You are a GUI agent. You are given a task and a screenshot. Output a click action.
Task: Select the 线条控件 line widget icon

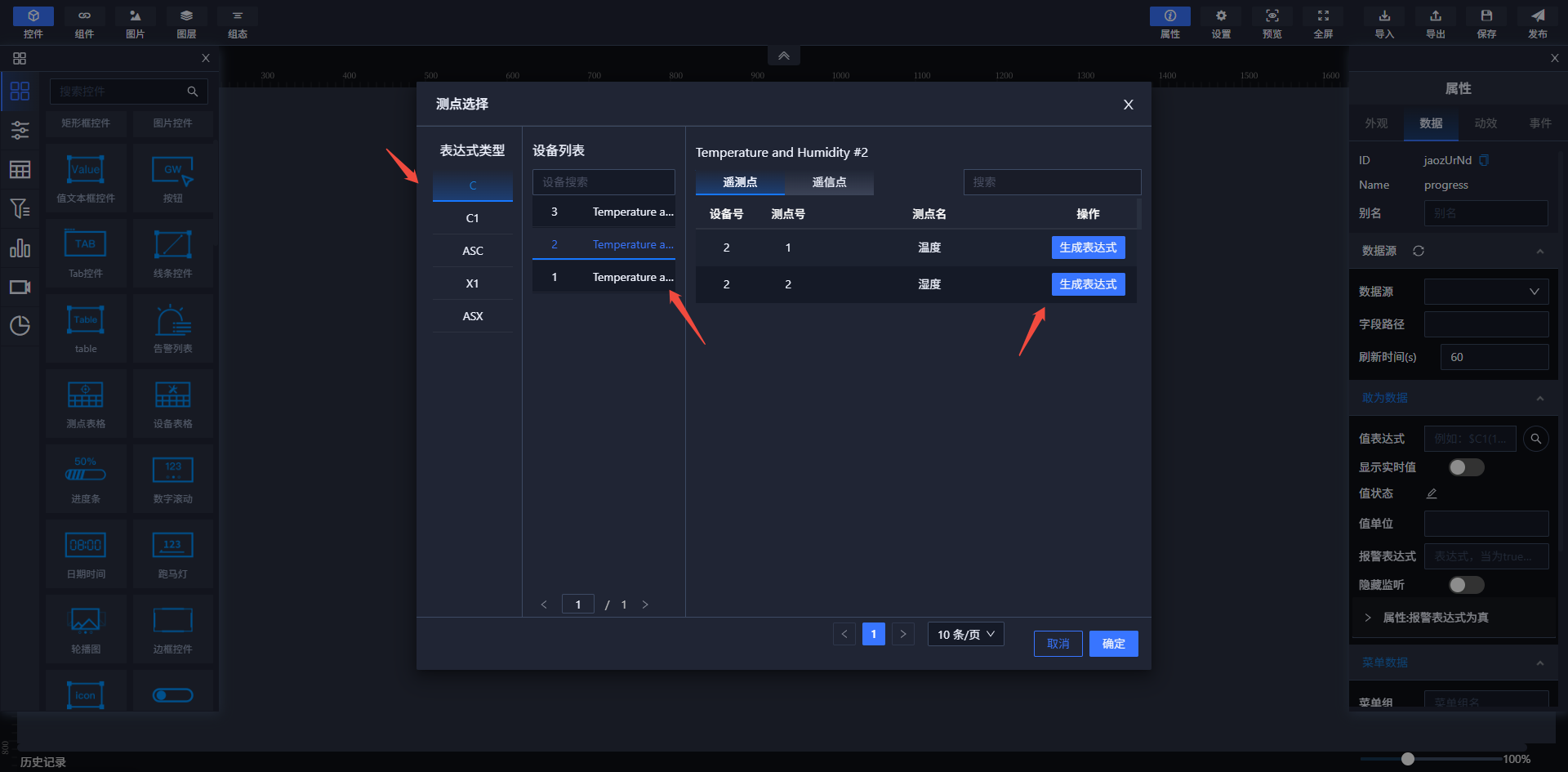[173, 244]
